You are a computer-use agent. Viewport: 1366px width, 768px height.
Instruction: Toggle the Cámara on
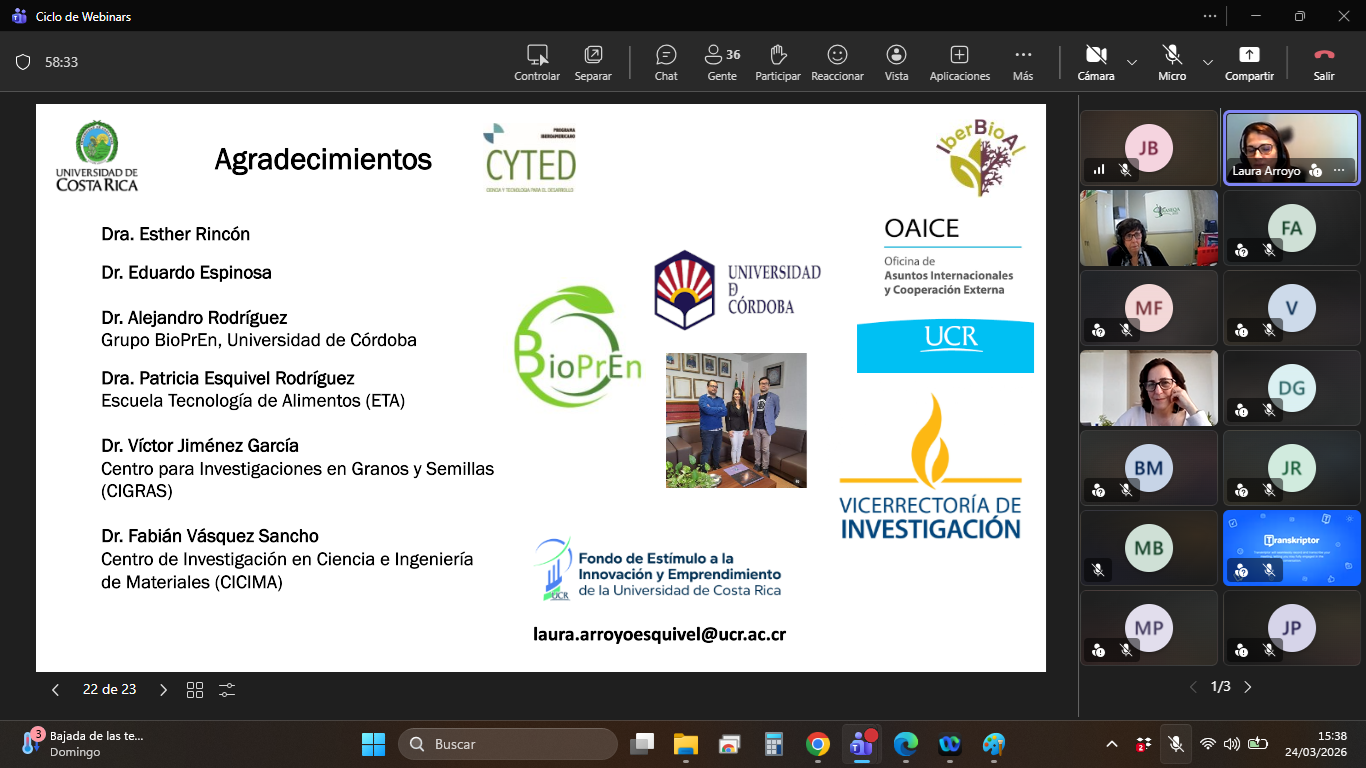1096,62
